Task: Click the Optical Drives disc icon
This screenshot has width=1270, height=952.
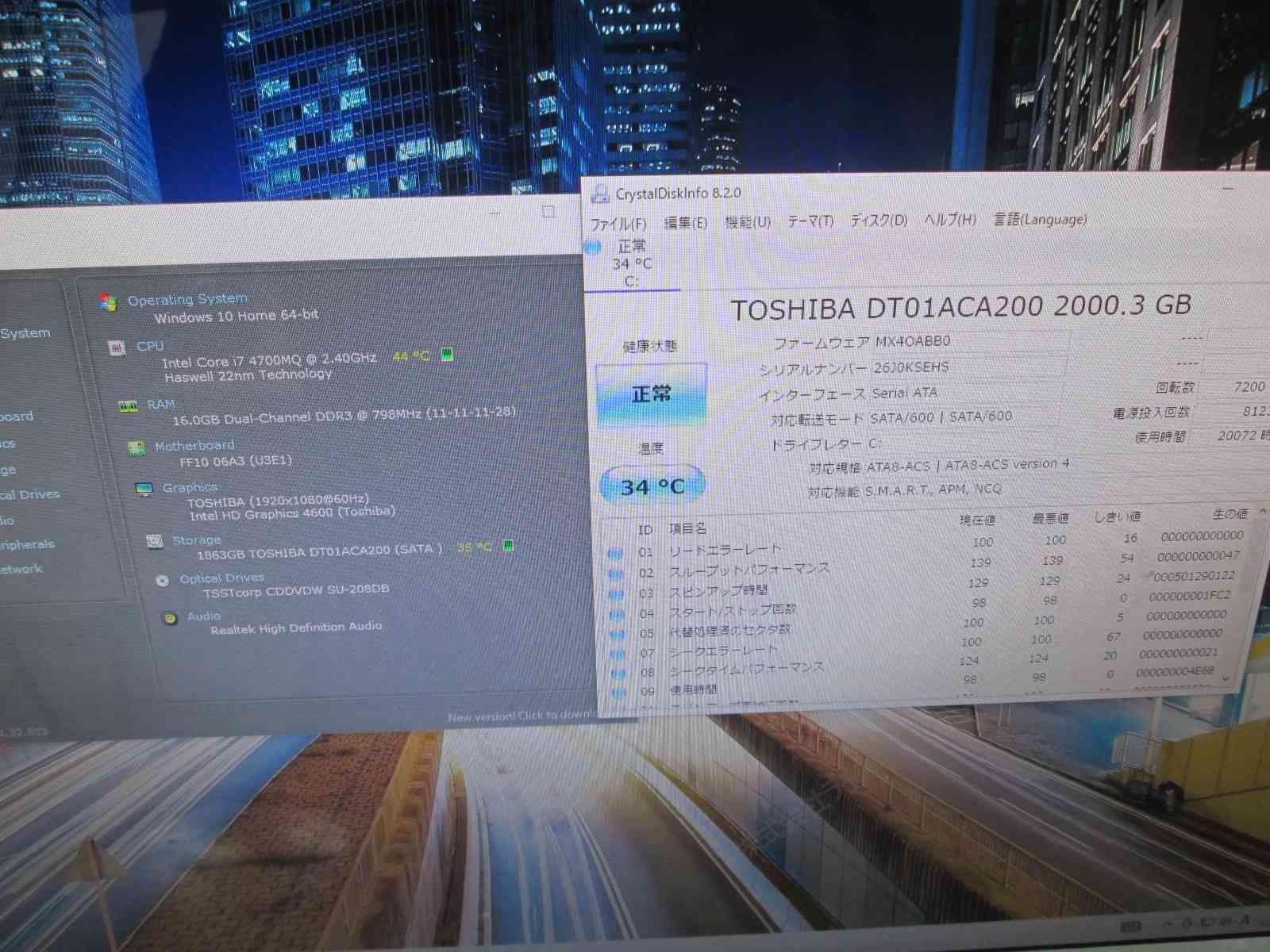Action: [x=163, y=580]
